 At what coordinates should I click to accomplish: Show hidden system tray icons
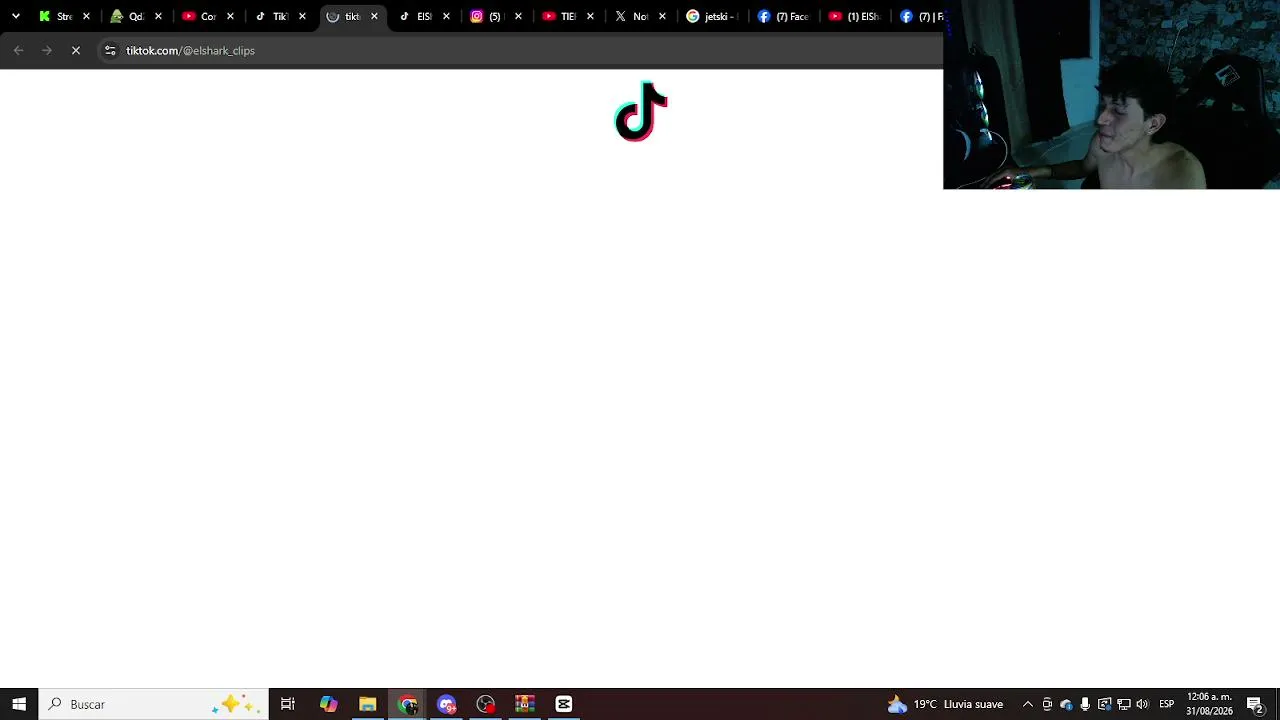pos(1027,704)
